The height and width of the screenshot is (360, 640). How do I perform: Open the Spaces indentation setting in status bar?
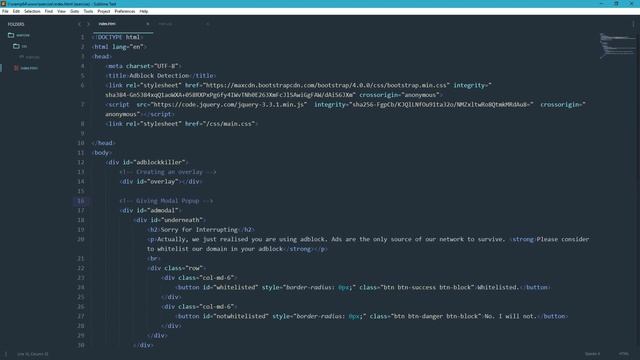[x=592, y=354]
